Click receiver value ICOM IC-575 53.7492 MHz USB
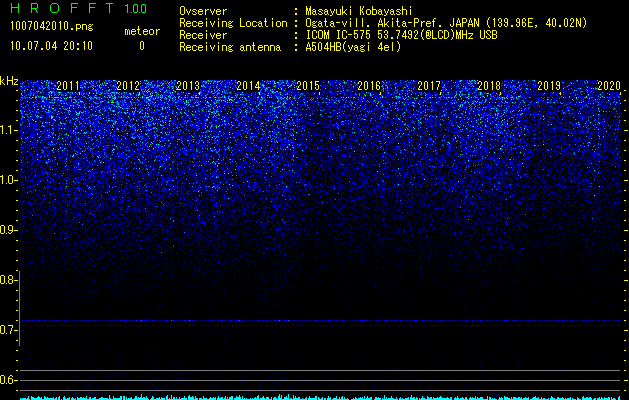629x400 pixels. pyautogui.click(x=401, y=35)
